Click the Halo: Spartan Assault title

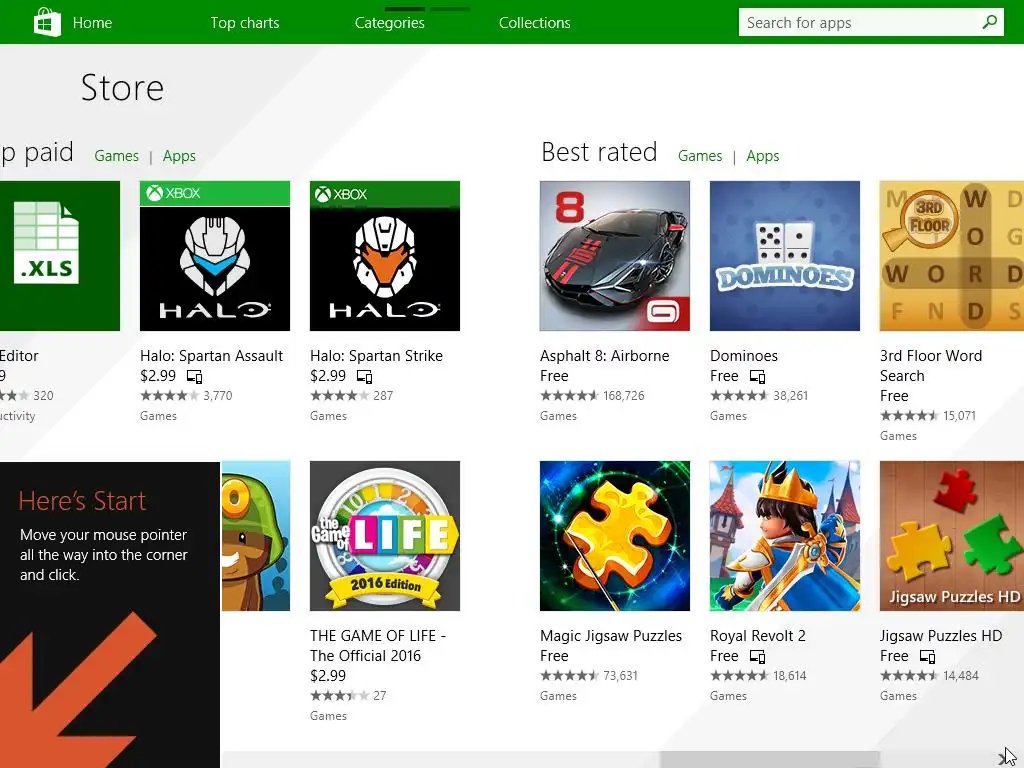coord(212,356)
